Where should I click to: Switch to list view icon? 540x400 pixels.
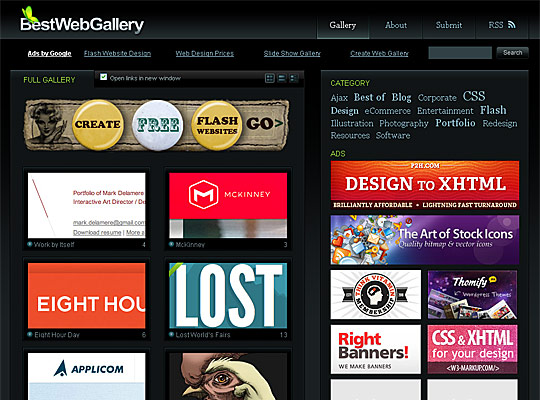(x=282, y=78)
